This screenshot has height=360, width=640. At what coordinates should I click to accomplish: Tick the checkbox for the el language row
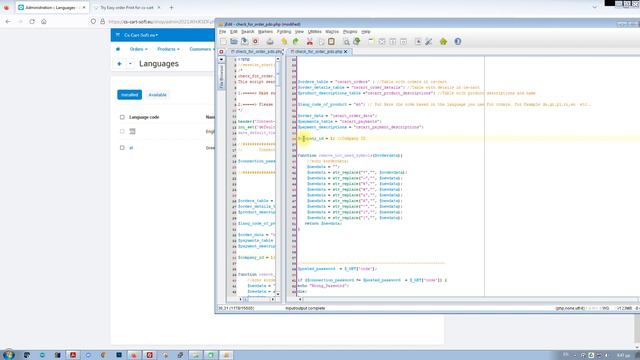(122, 148)
